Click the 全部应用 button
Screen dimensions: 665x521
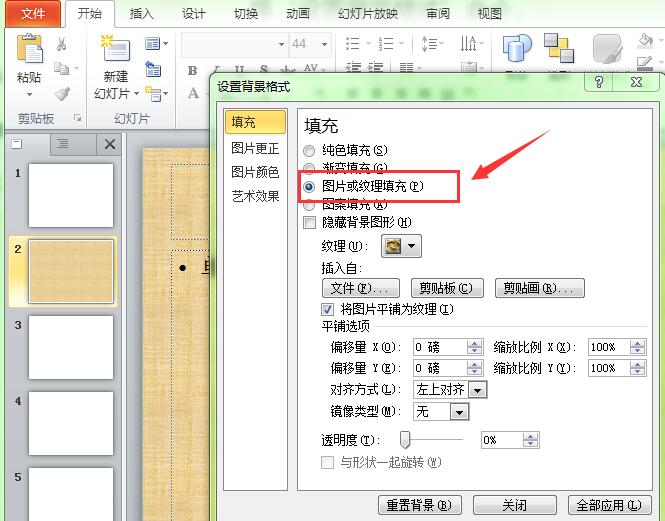(609, 505)
